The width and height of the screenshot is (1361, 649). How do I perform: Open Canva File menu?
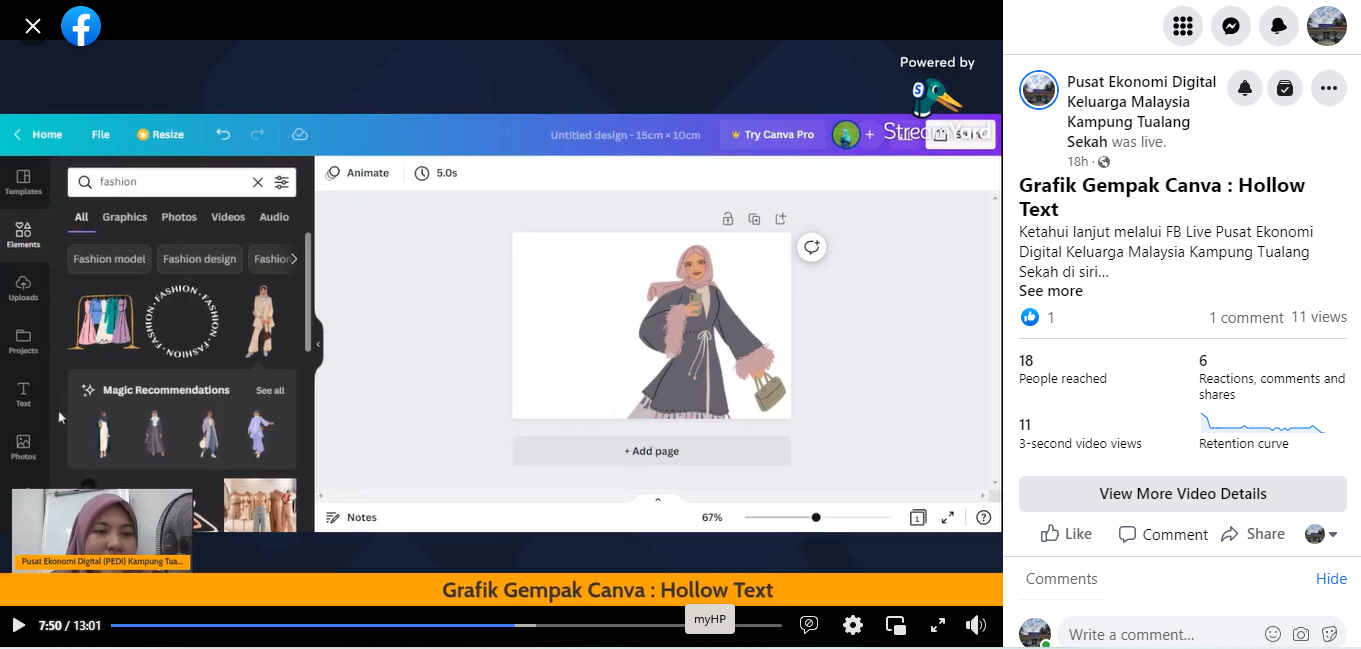click(x=101, y=134)
